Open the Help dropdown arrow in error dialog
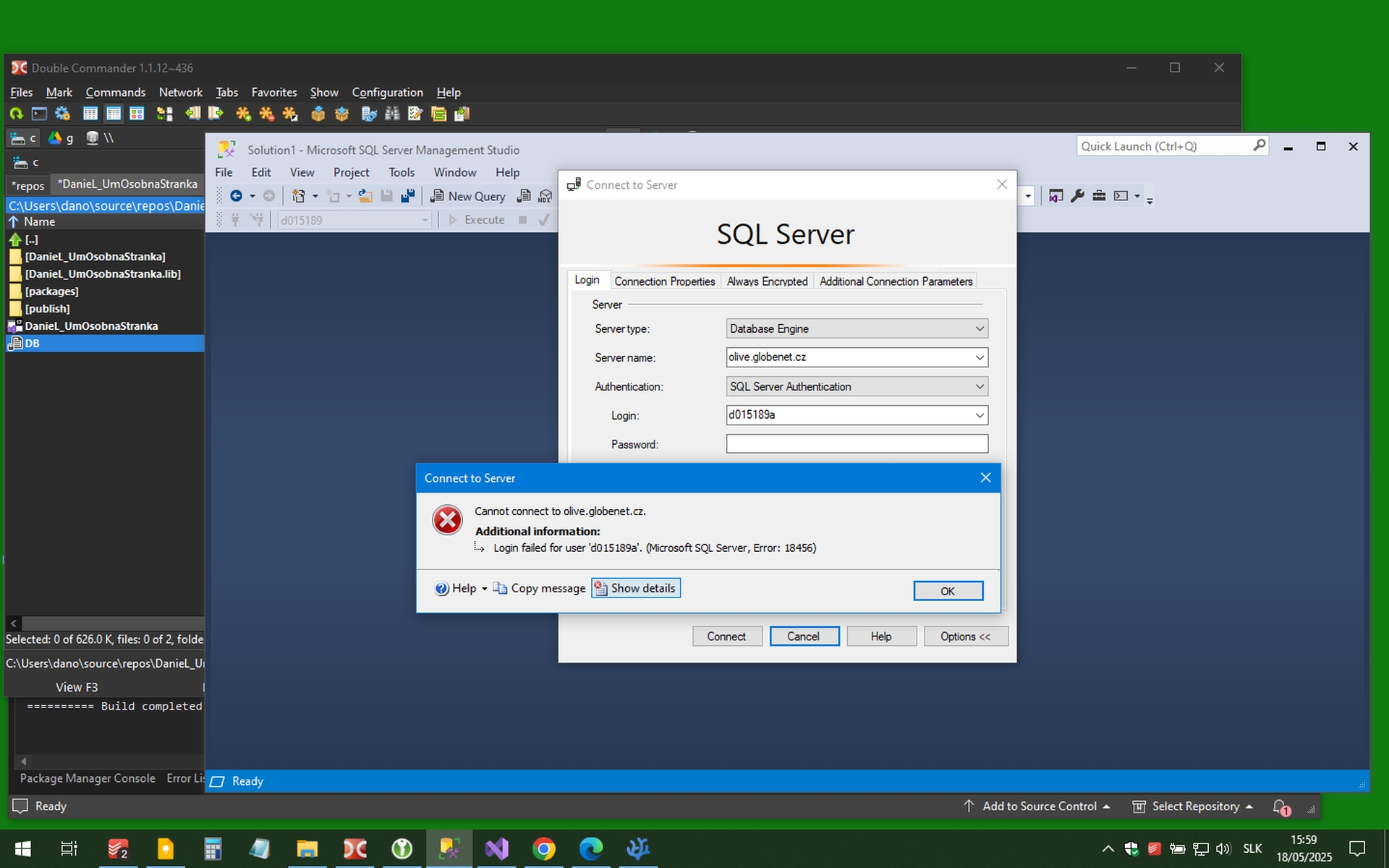Viewport: 1389px width, 868px height. (485, 589)
